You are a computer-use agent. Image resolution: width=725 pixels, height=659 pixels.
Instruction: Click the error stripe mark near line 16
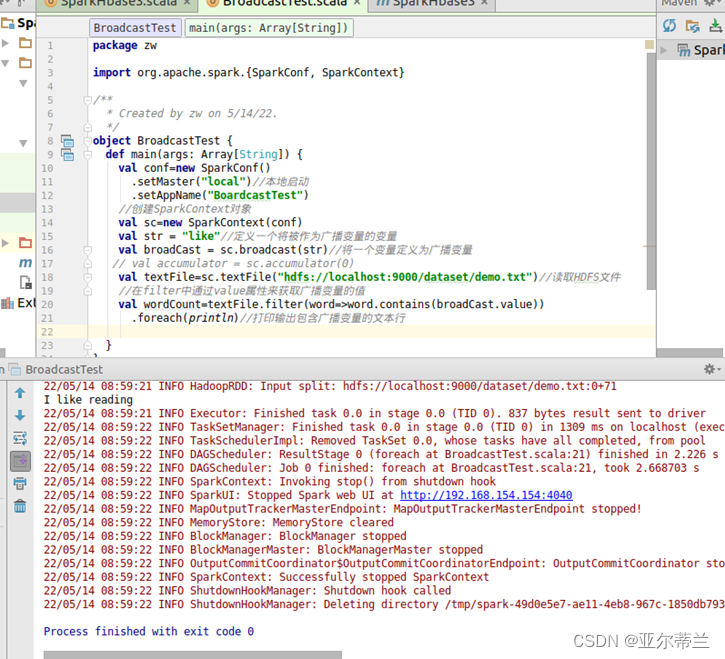[649, 246]
